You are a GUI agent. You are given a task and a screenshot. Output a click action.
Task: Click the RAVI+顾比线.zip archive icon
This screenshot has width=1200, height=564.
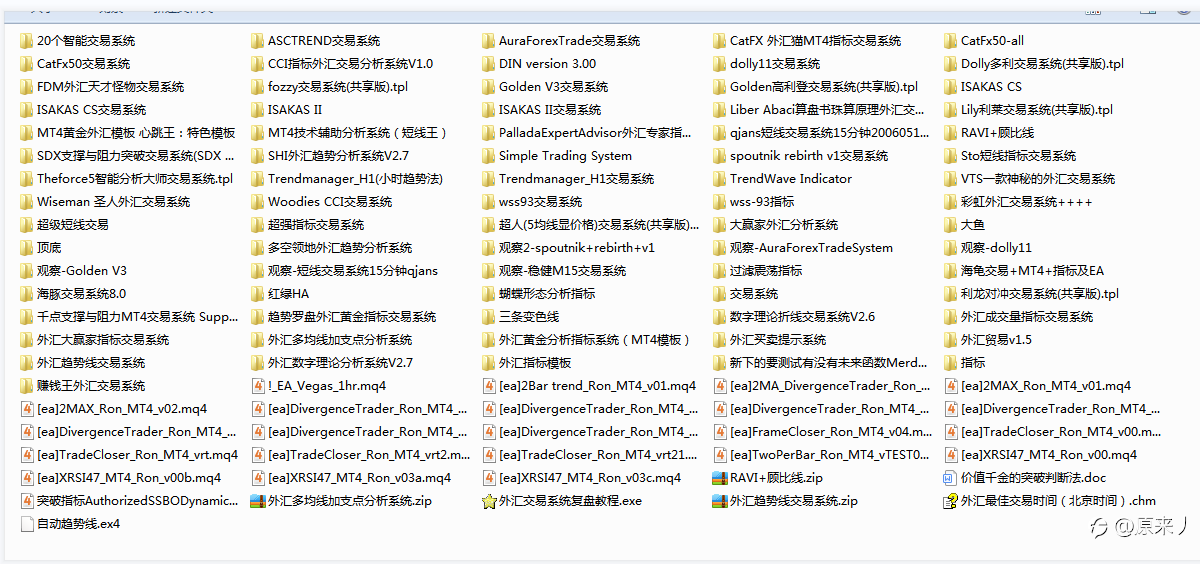[720, 478]
